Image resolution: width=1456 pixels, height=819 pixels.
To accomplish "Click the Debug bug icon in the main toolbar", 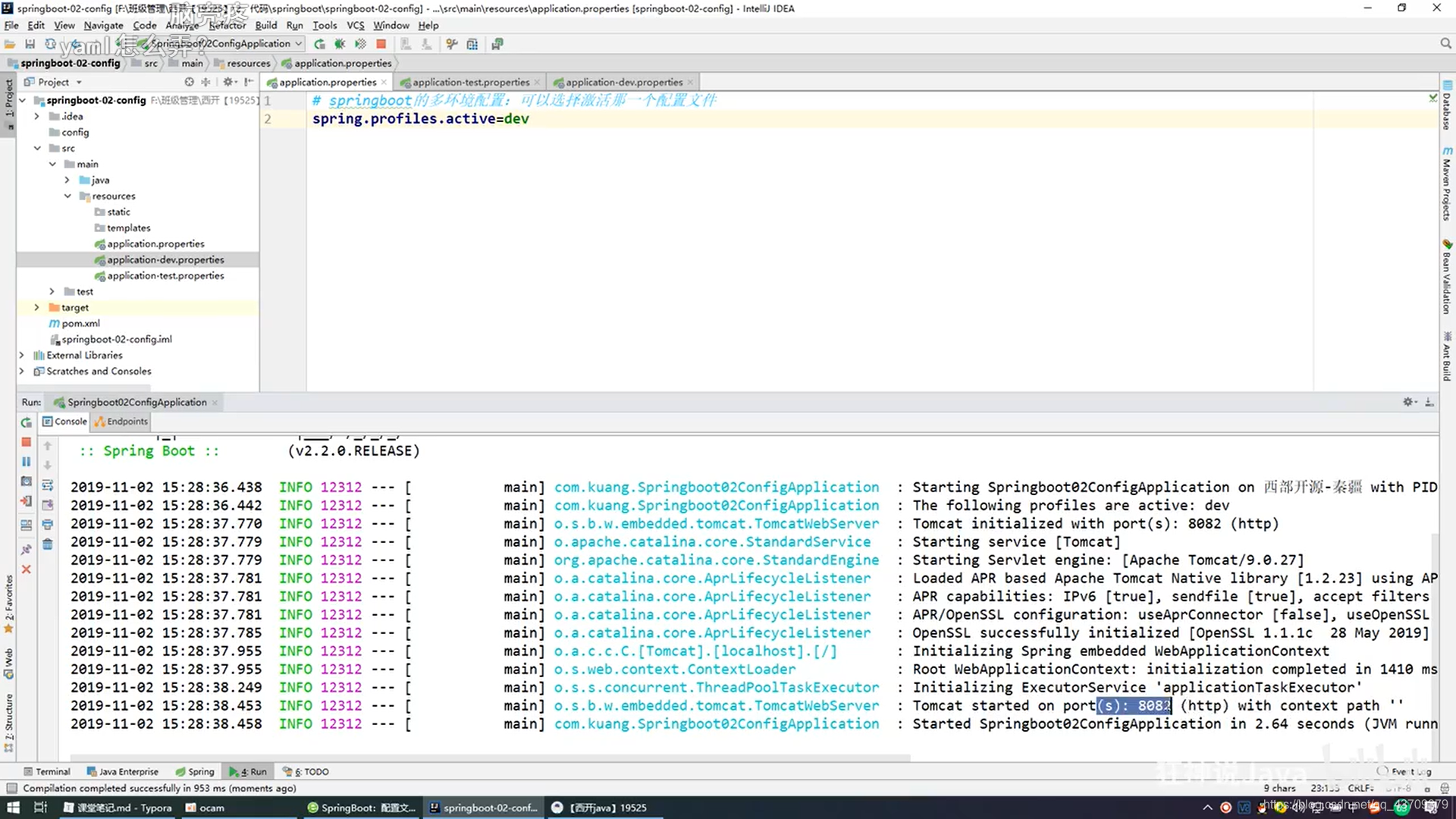I will click(x=340, y=44).
